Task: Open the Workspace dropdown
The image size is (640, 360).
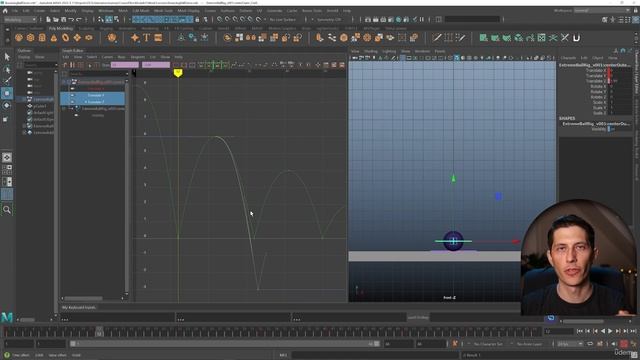Action: coord(602,11)
